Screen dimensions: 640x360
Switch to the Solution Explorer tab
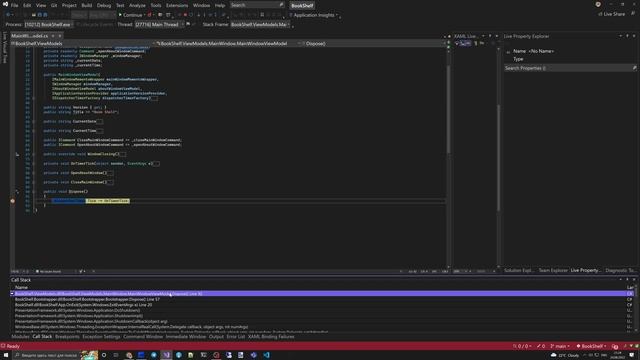click(x=518, y=270)
